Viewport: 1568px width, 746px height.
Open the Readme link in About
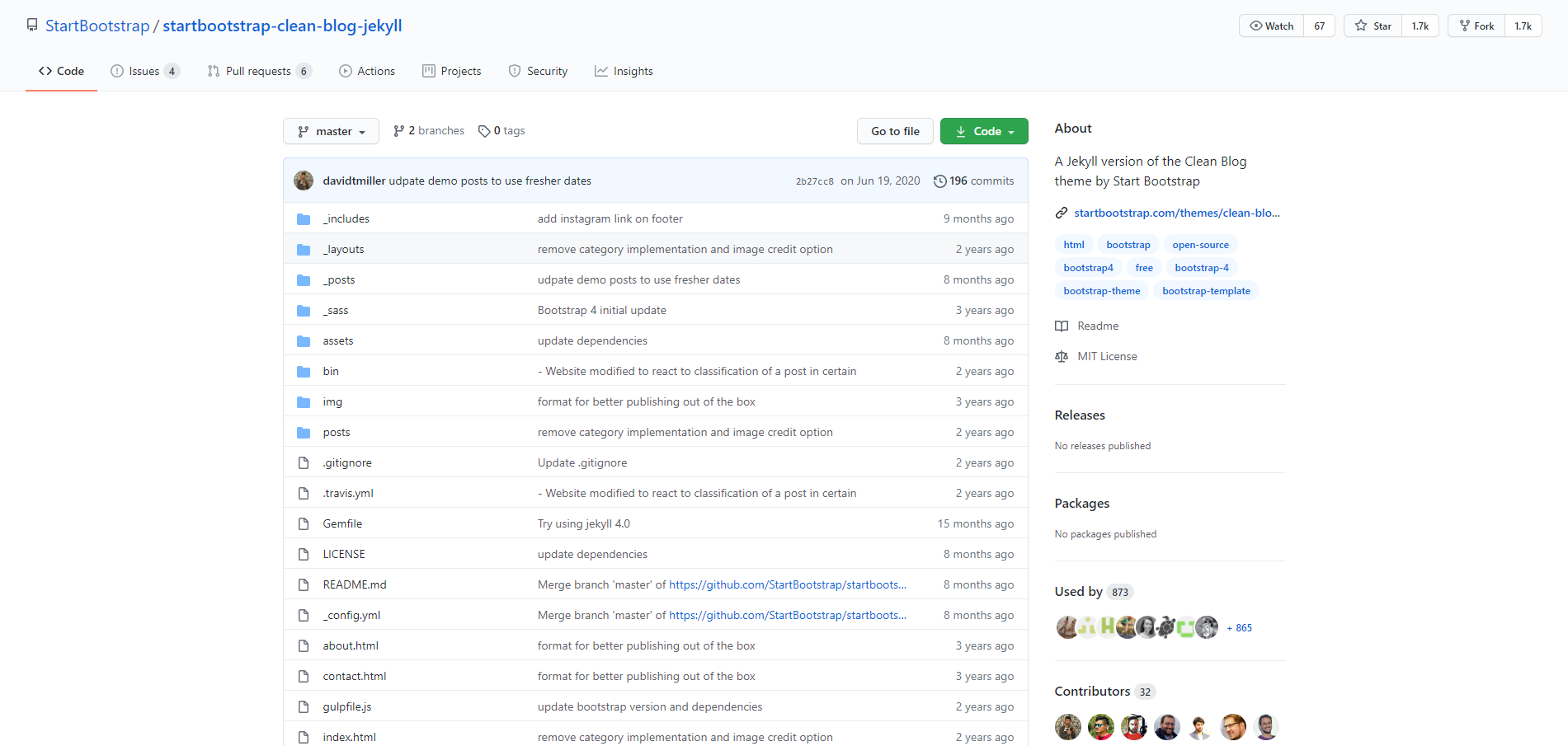pyautogui.click(x=1087, y=326)
